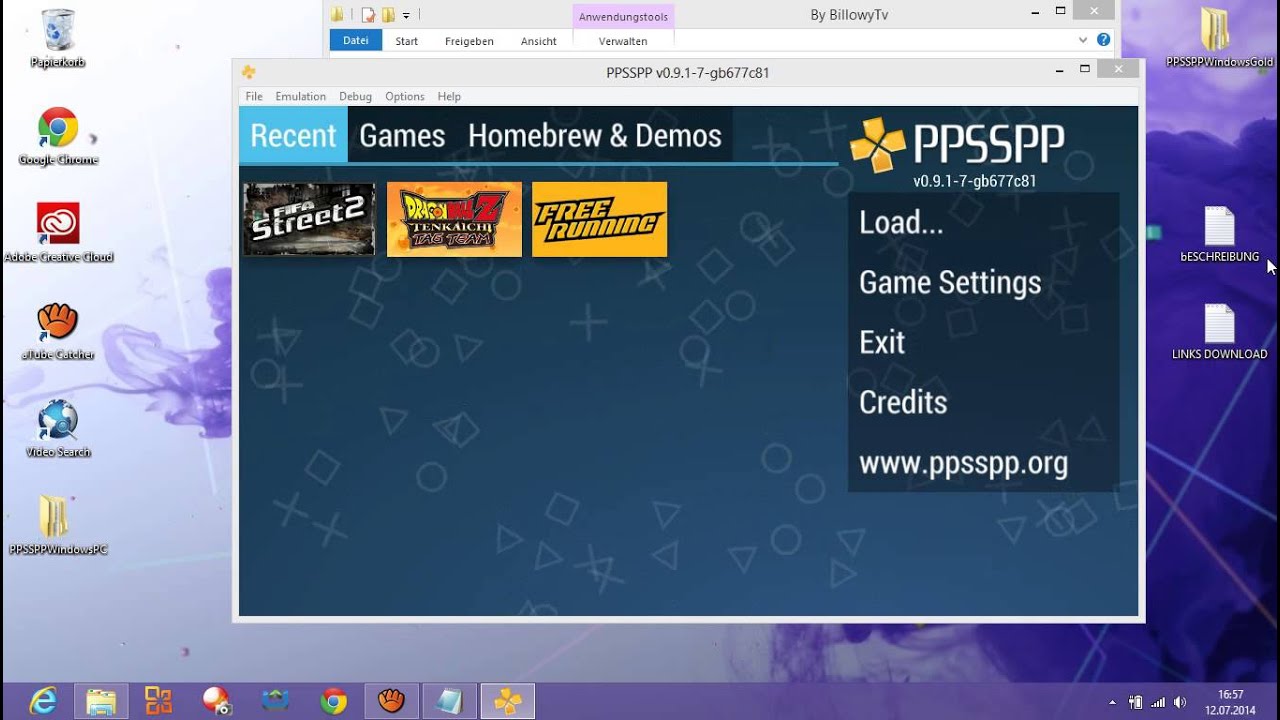Open Explorer quick access toolbar dropdown arrow
This screenshot has width=1280, height=720.
(x=406, y=15)
